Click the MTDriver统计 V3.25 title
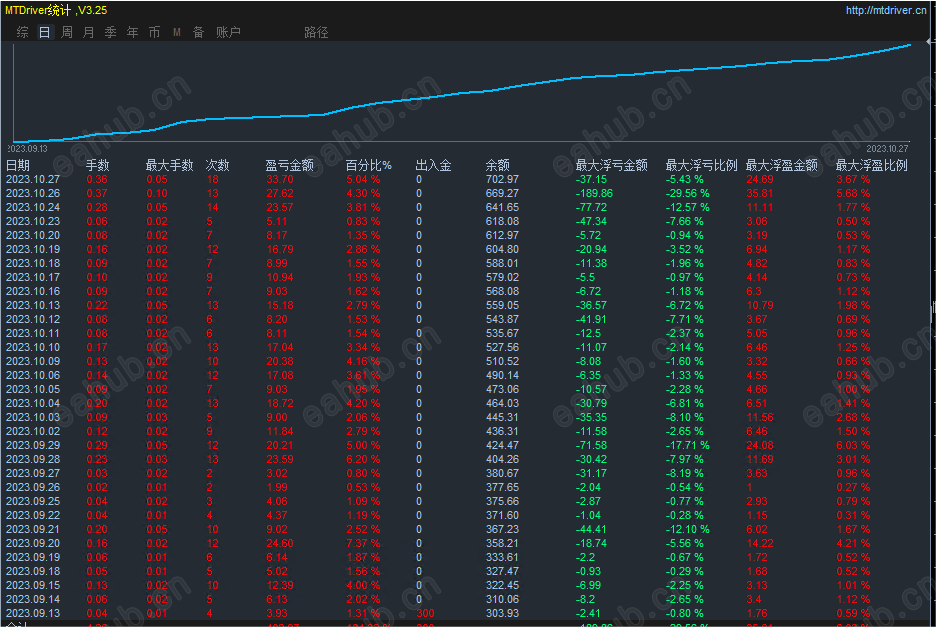Viewport: 936px width, 627px height. coord(56,10)
